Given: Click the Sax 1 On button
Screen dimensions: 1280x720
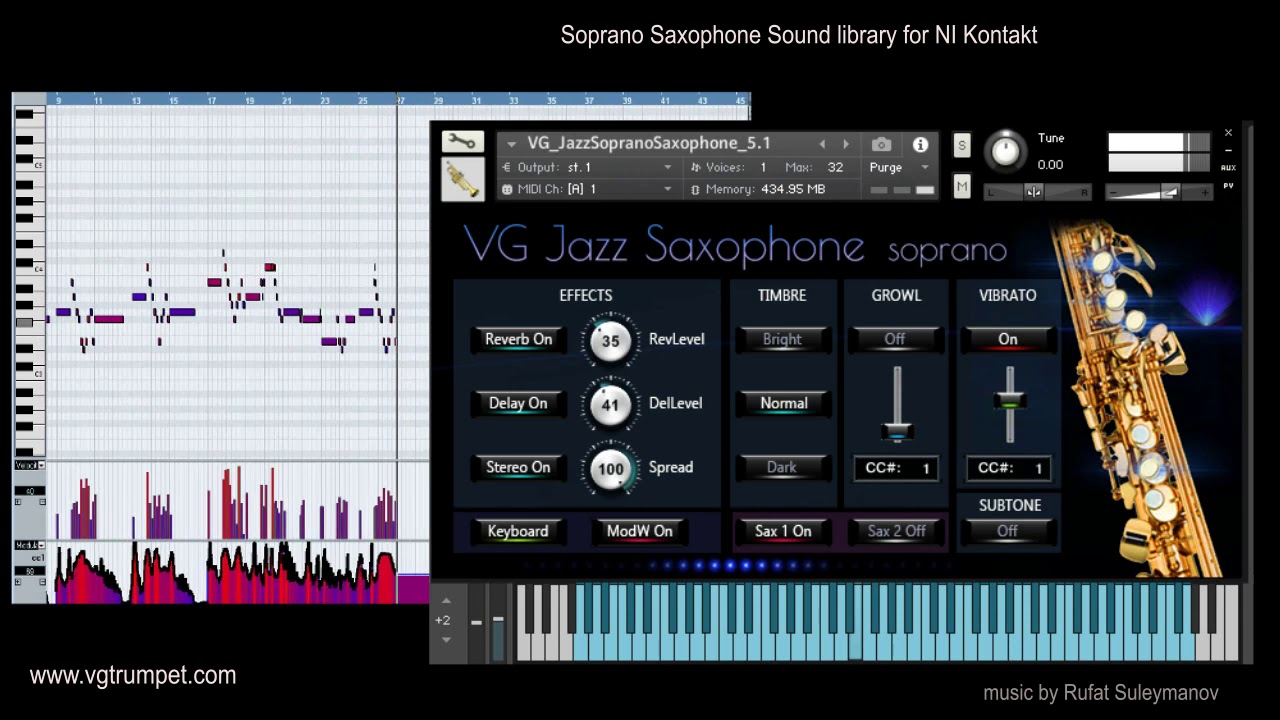Looking at the screenshot, I should coord(783,532).
